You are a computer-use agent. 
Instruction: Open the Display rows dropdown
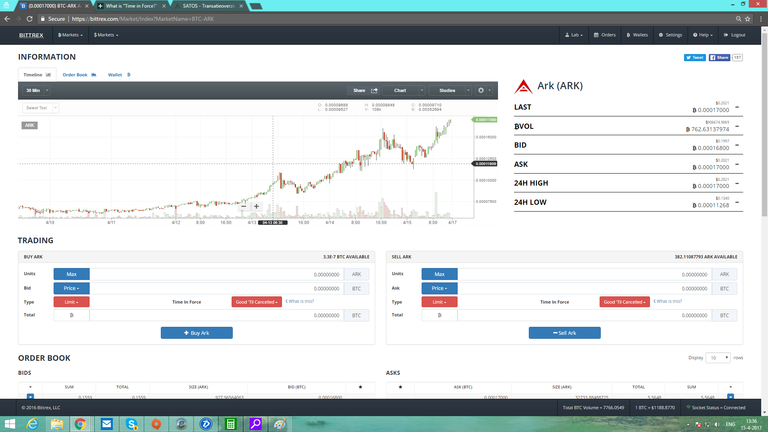click(x=718, y=358)
